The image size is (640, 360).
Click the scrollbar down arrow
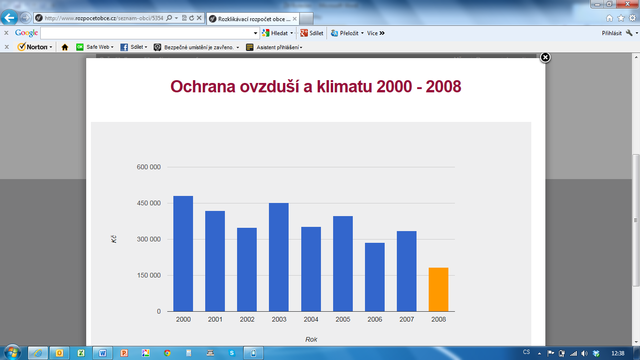coord(636,342)
